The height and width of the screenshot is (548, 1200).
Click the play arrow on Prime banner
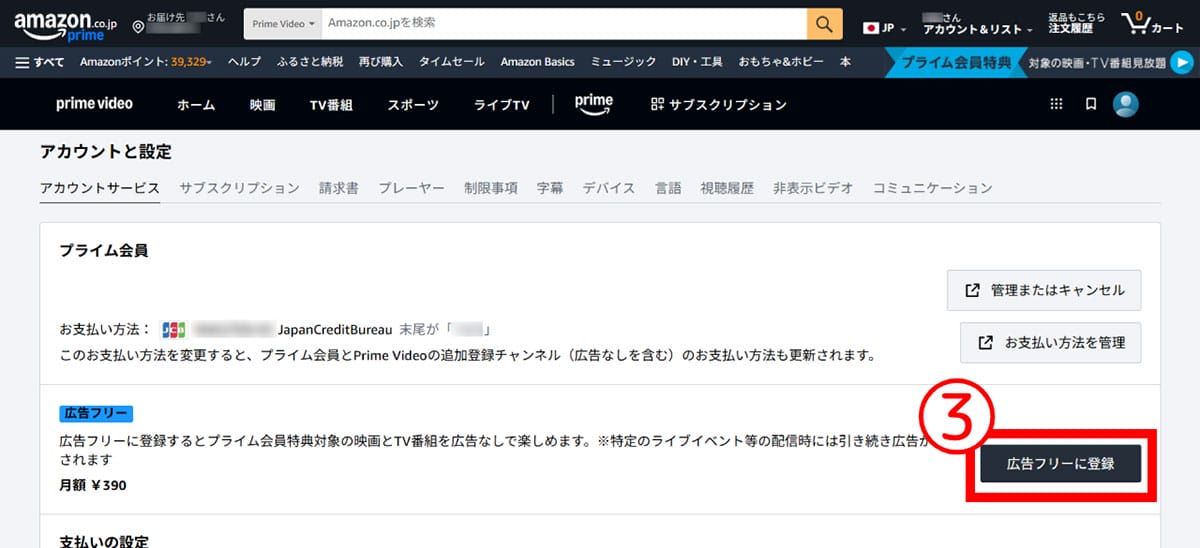(1182, 62)
